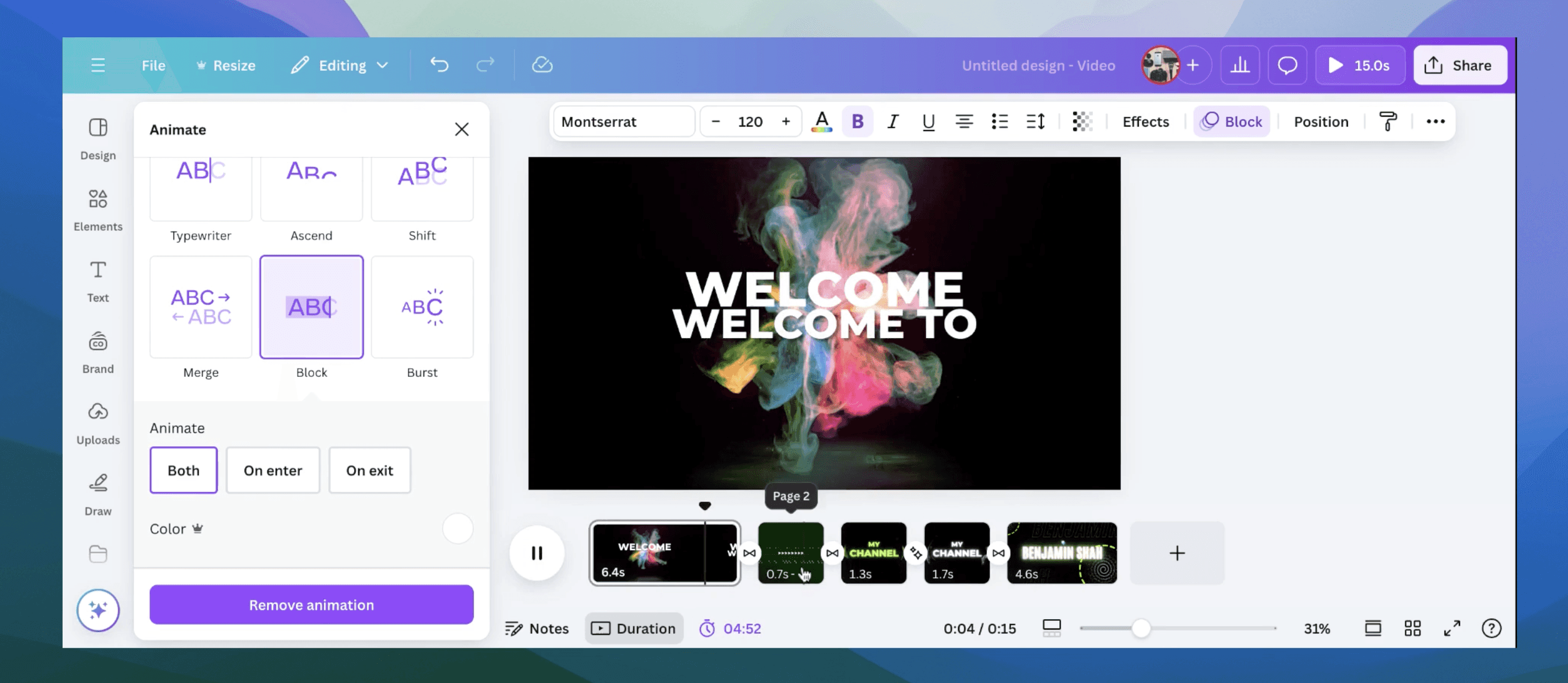Open the Design sidebar panel
The image size is (1568, 683).
(98, 139)
